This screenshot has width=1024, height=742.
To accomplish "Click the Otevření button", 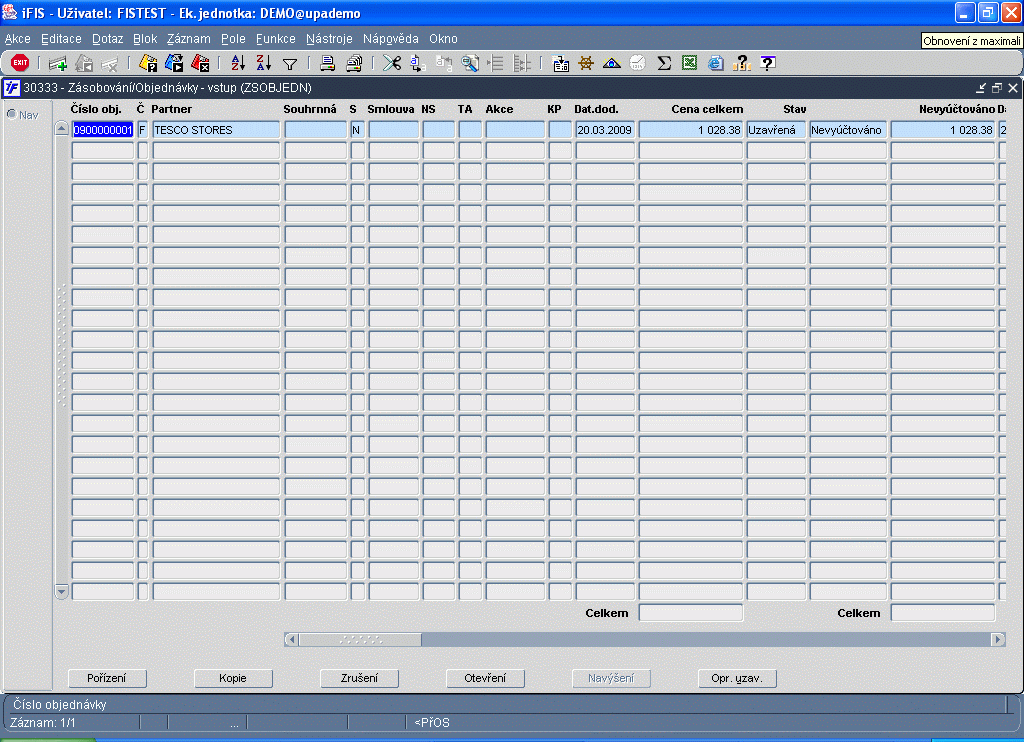I will [485, 678].
